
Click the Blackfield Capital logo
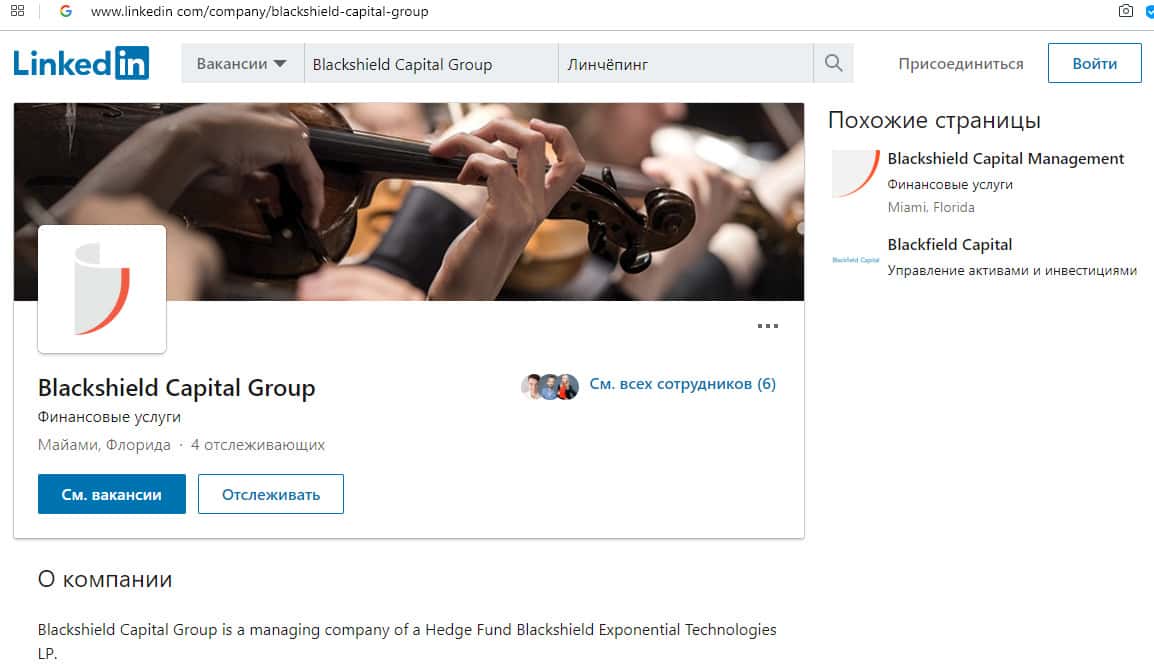tap(855, 260)
